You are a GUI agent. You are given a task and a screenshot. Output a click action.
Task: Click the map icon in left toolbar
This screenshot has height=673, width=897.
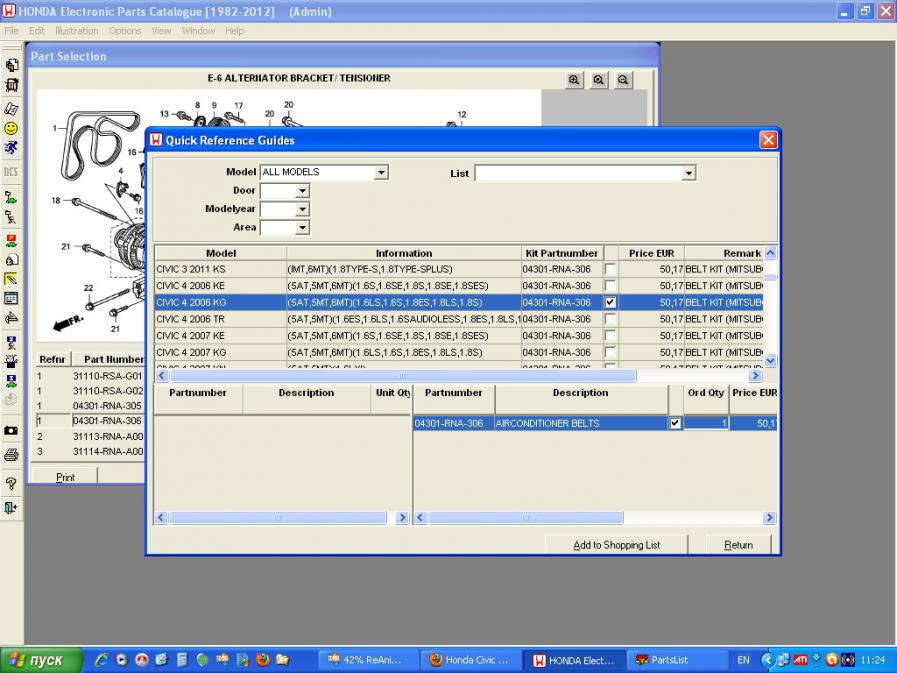[11, 109]
